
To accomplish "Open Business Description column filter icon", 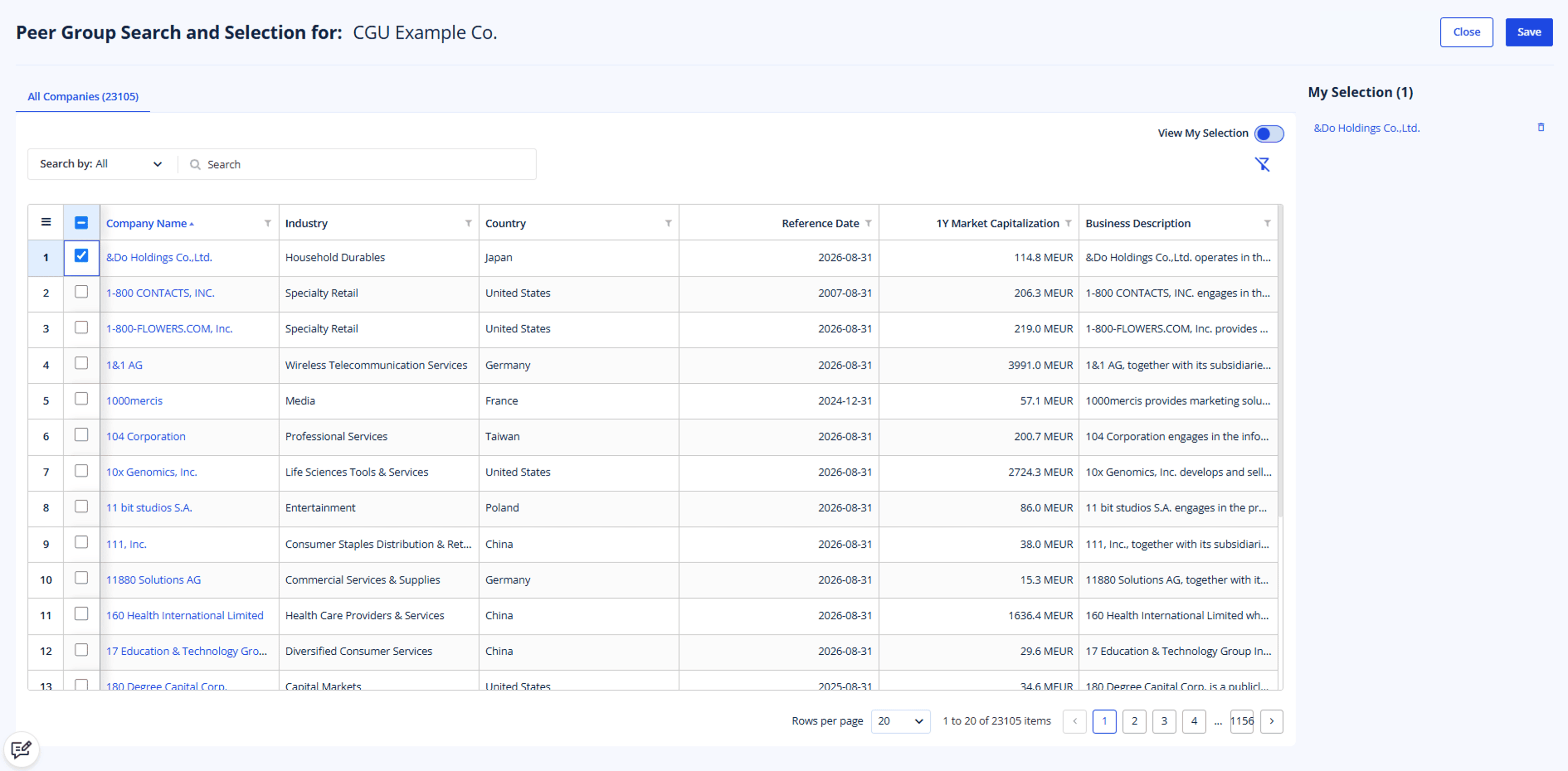I will [x=1267, y=223].
